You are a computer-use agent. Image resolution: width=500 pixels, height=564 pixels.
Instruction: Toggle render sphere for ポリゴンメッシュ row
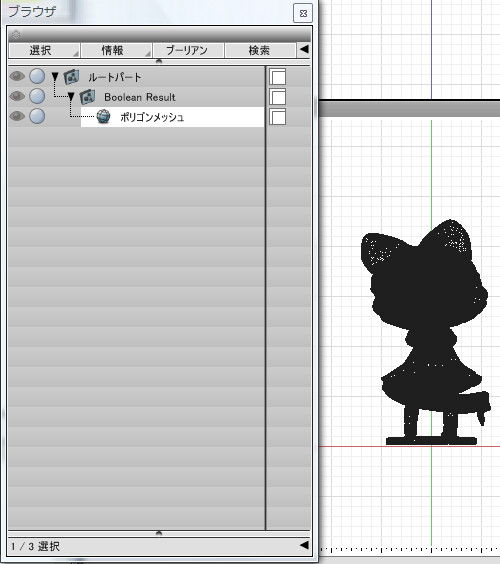click(x=37, y=116)
